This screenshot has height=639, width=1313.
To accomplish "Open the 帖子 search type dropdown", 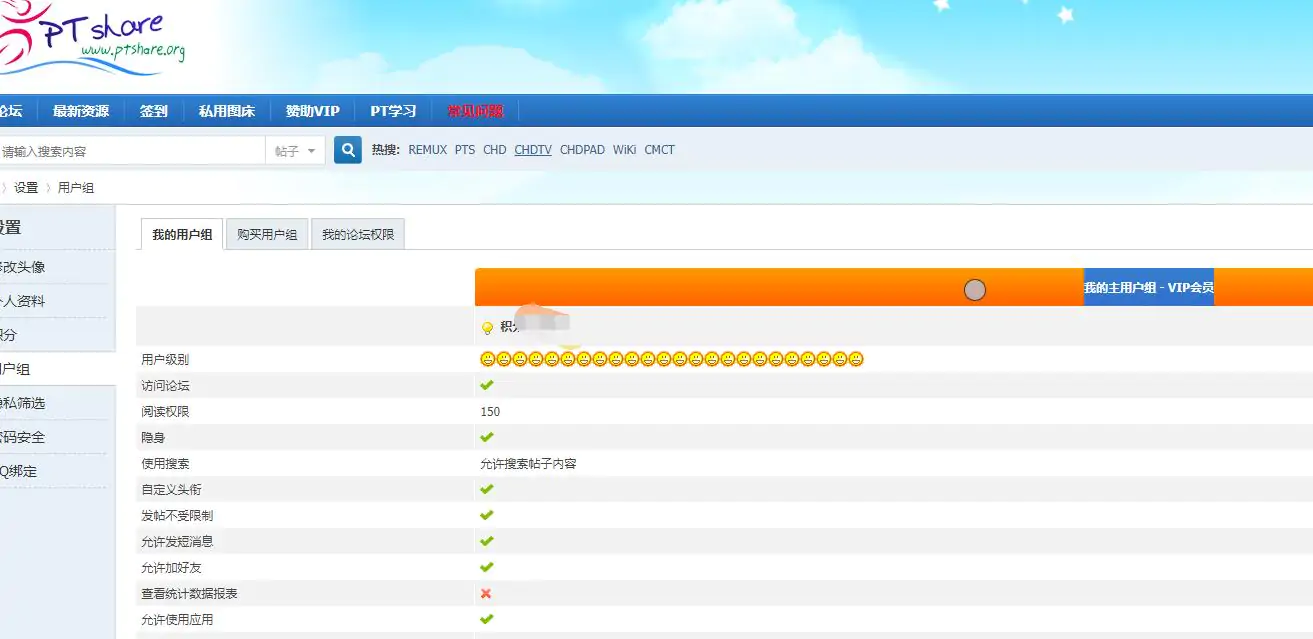I will [x=295, y=151].
